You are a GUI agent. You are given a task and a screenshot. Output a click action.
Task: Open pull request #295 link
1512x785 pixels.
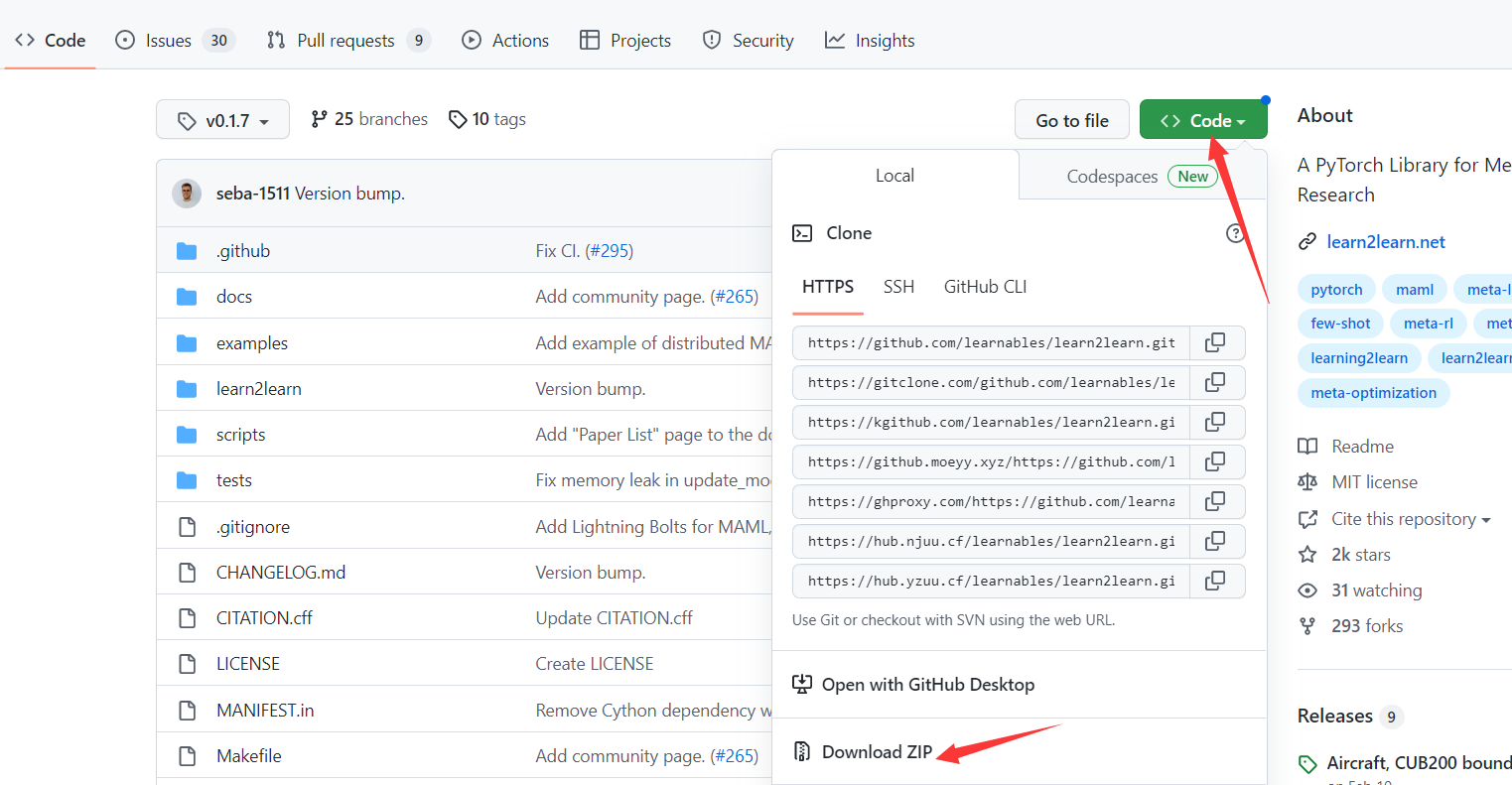609,251
